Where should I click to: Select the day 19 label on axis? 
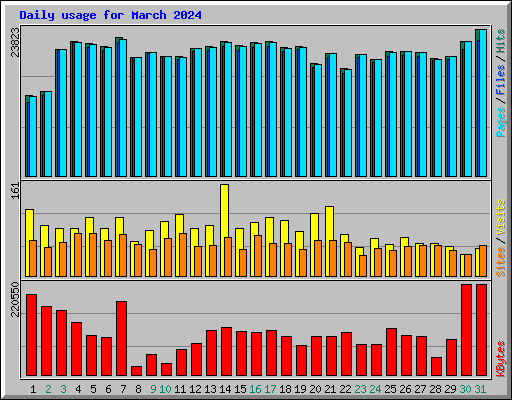[x=300, y=389]
